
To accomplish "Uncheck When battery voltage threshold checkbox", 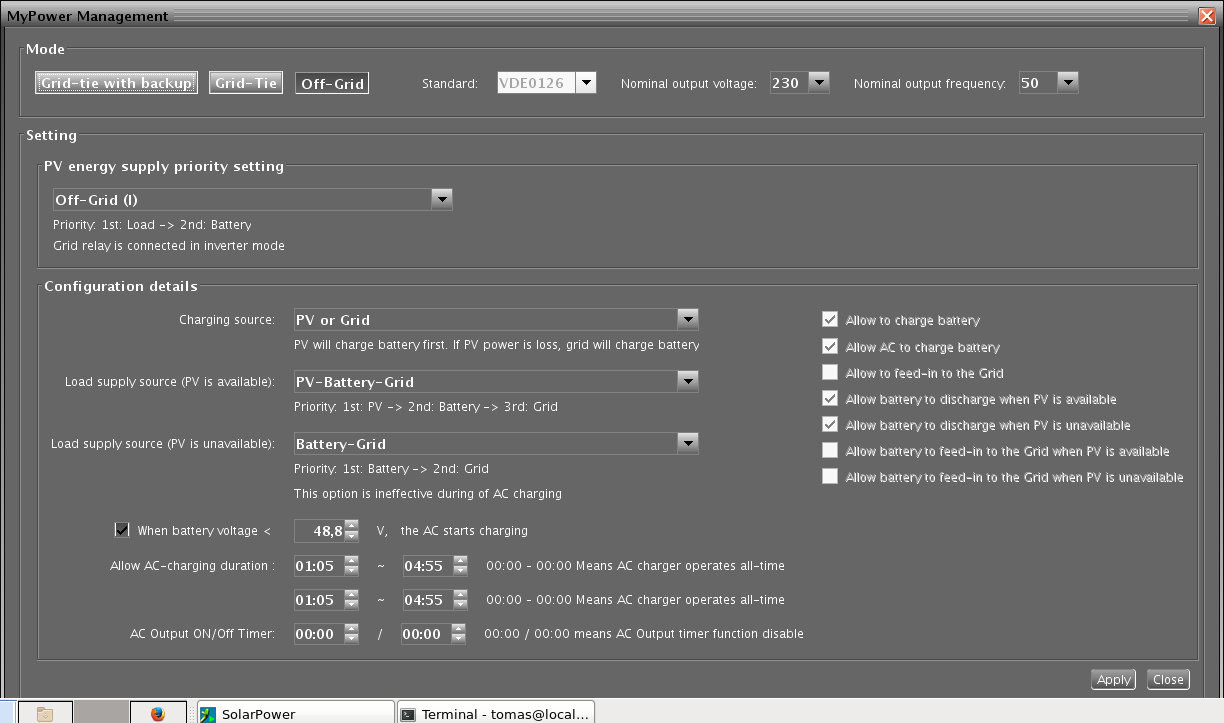I will (122, 530).
